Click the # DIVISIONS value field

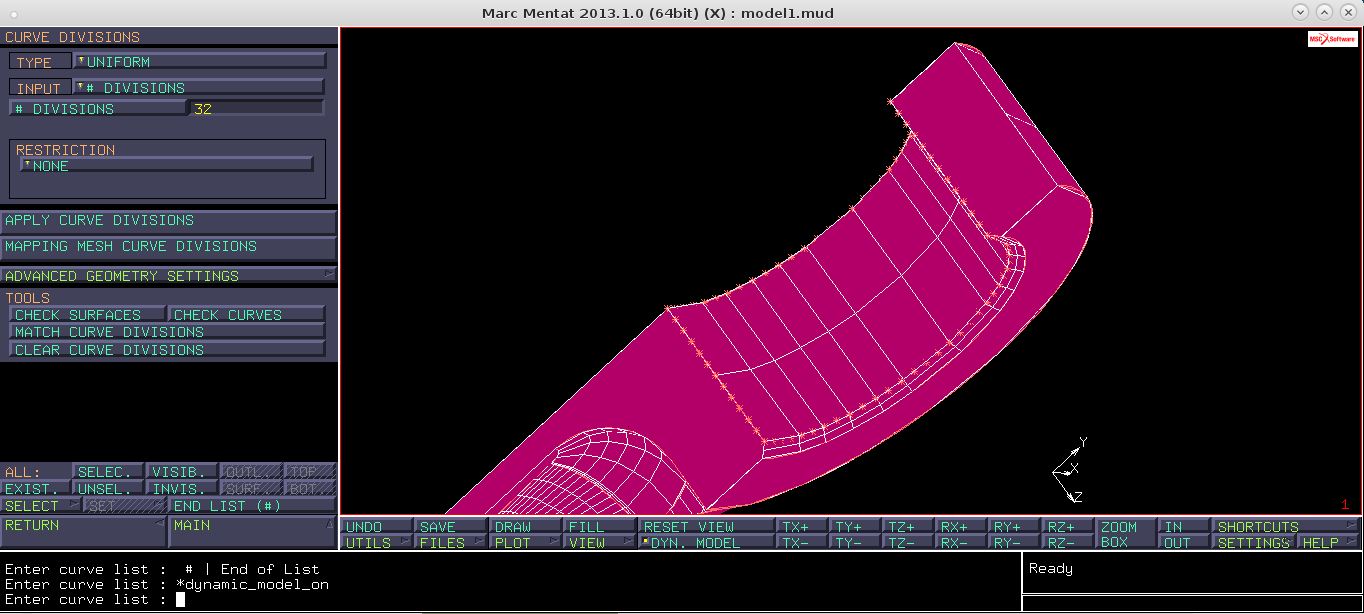257,108
